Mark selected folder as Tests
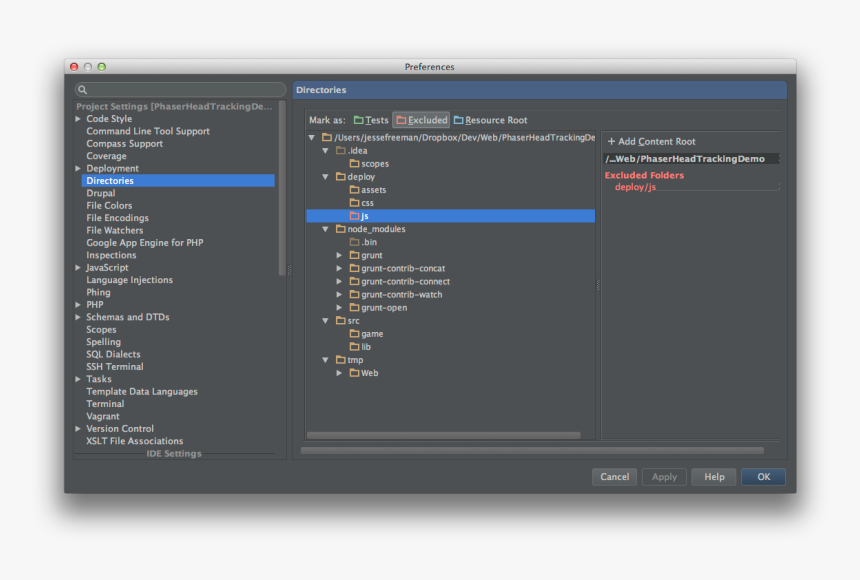860x580 pixels. (371, 119)
